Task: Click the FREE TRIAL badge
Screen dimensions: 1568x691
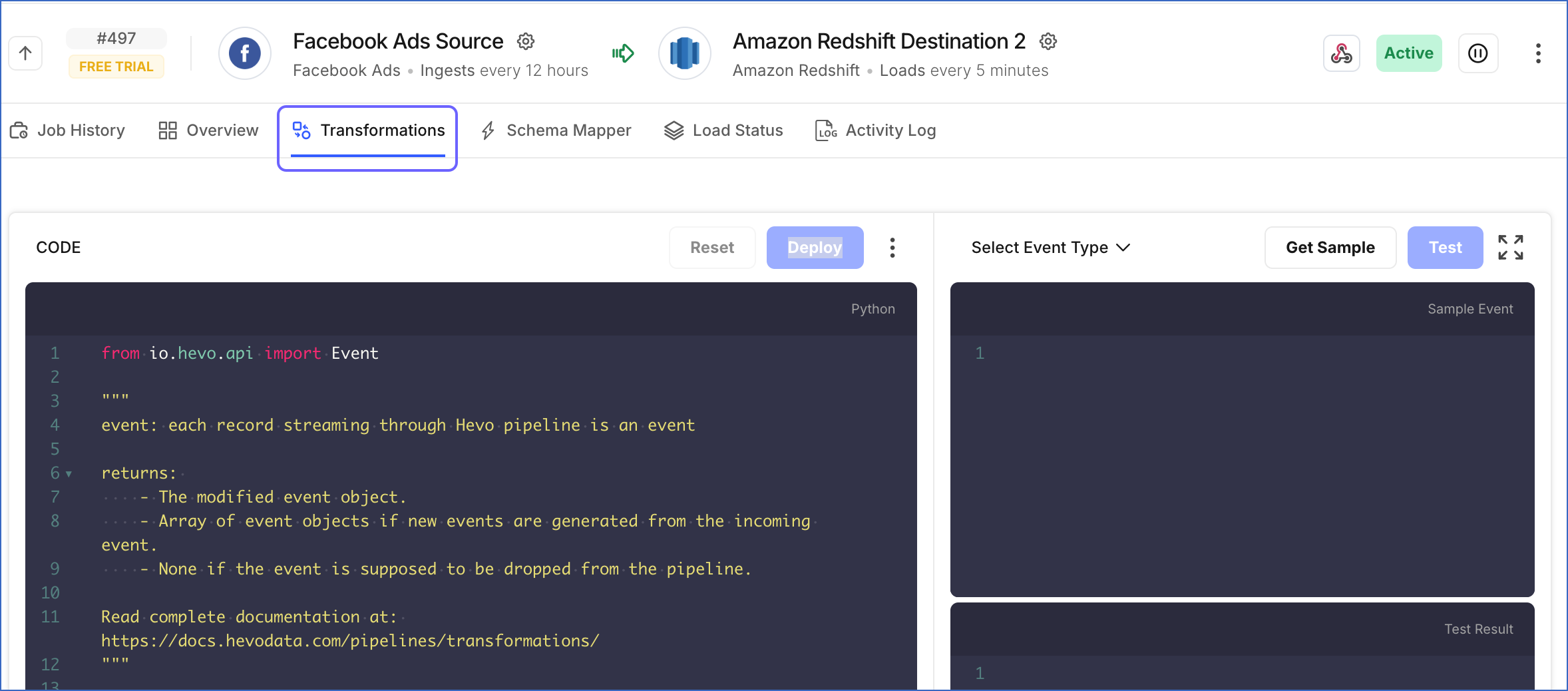Action: tap(116, 67)
